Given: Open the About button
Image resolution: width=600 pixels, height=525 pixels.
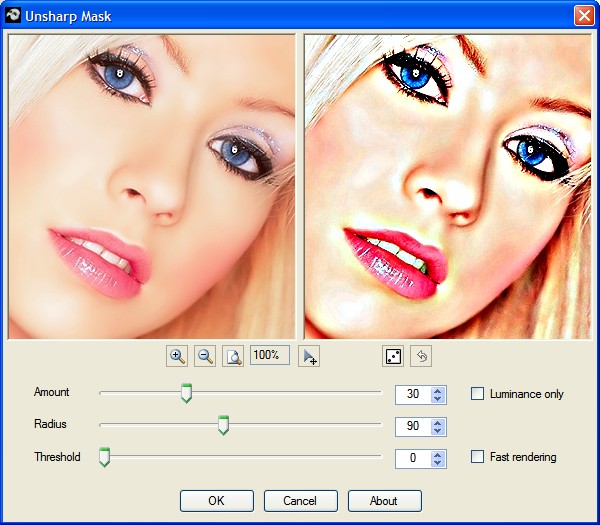Looking at the screenshot, I should [x=385, y=501].
